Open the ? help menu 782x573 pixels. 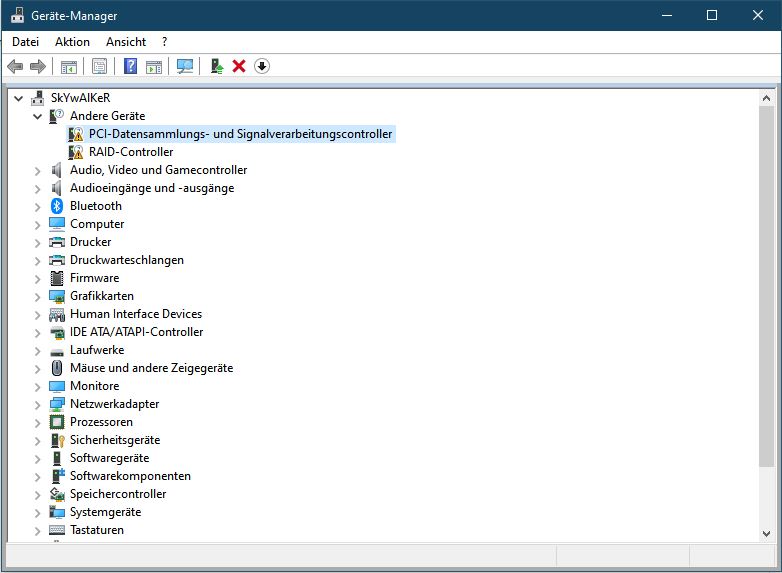[x=165, y=42]
